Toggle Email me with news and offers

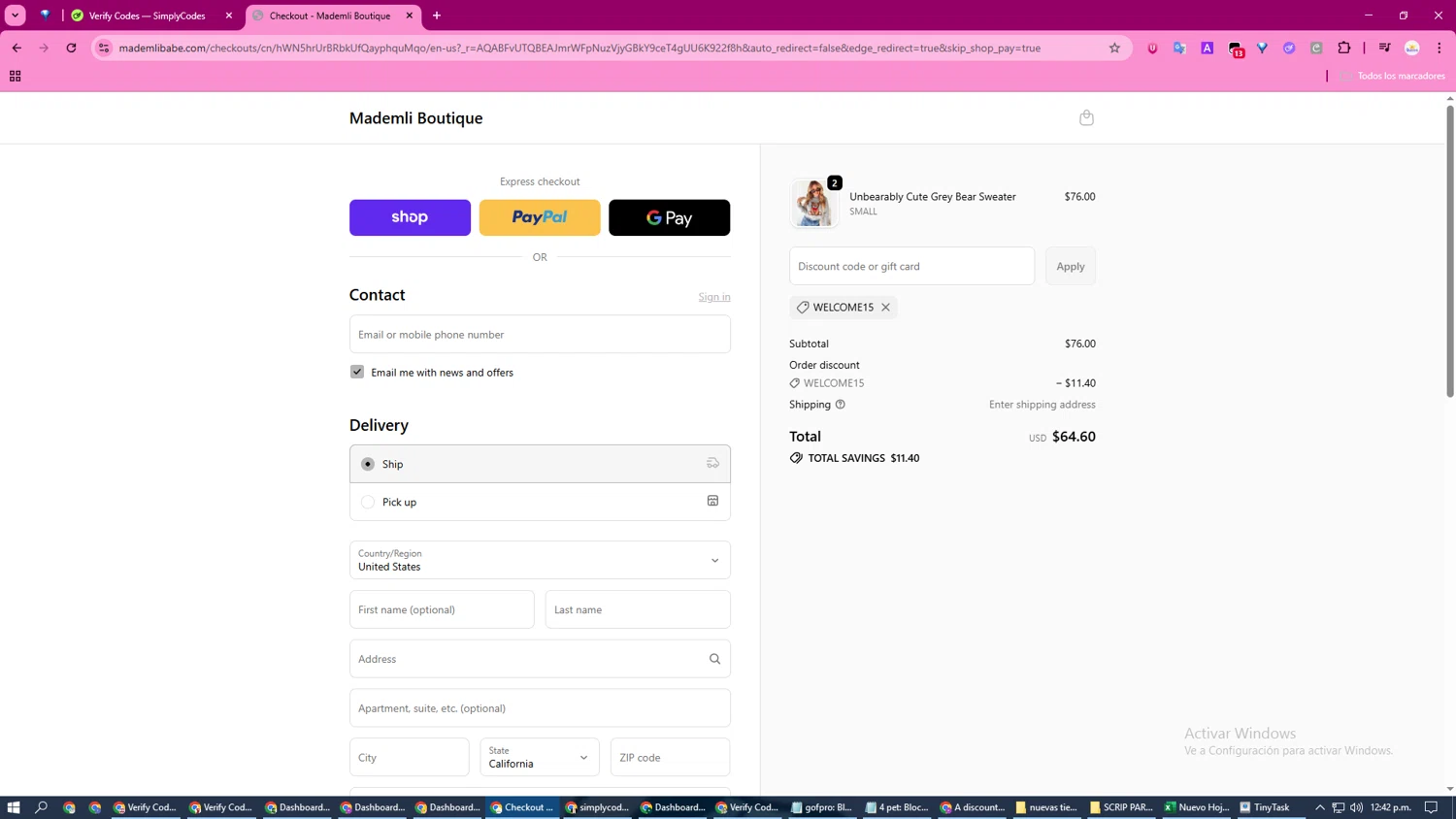(x=357, y=372)
